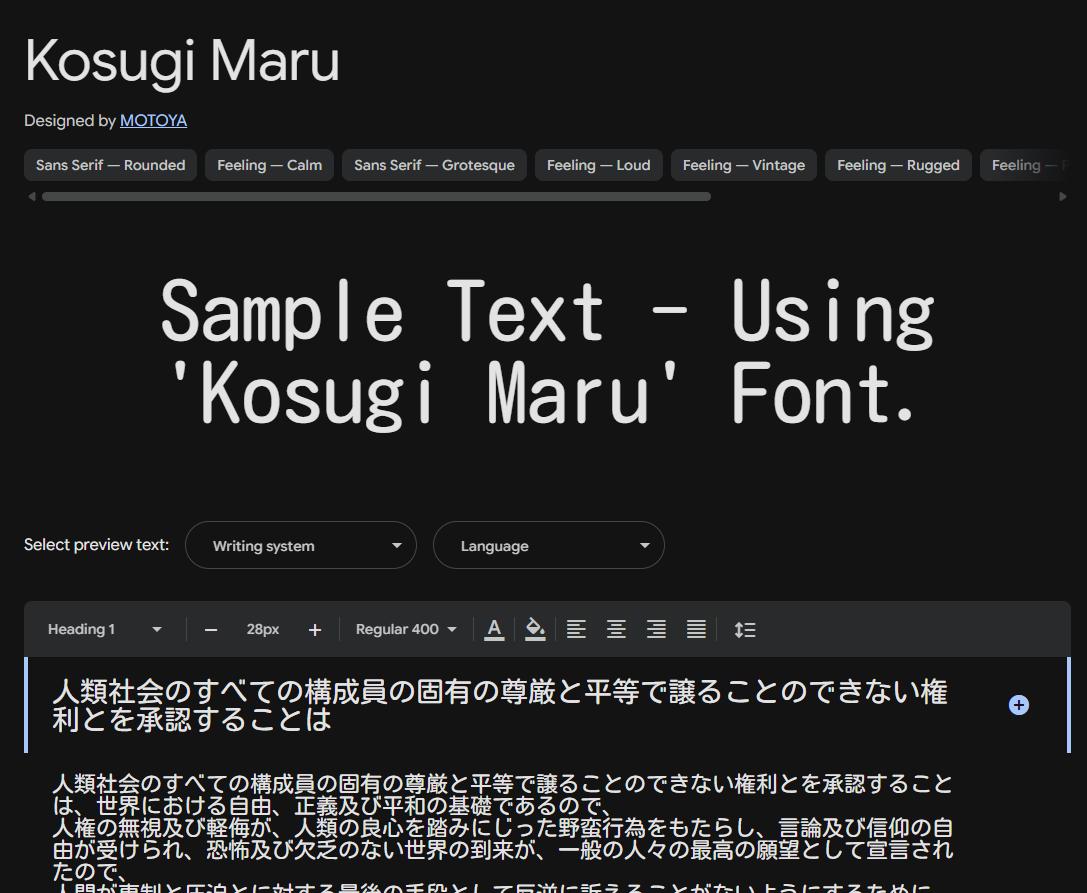
Task: Select the Feeling — Calm tag
Action: point(269,165)
